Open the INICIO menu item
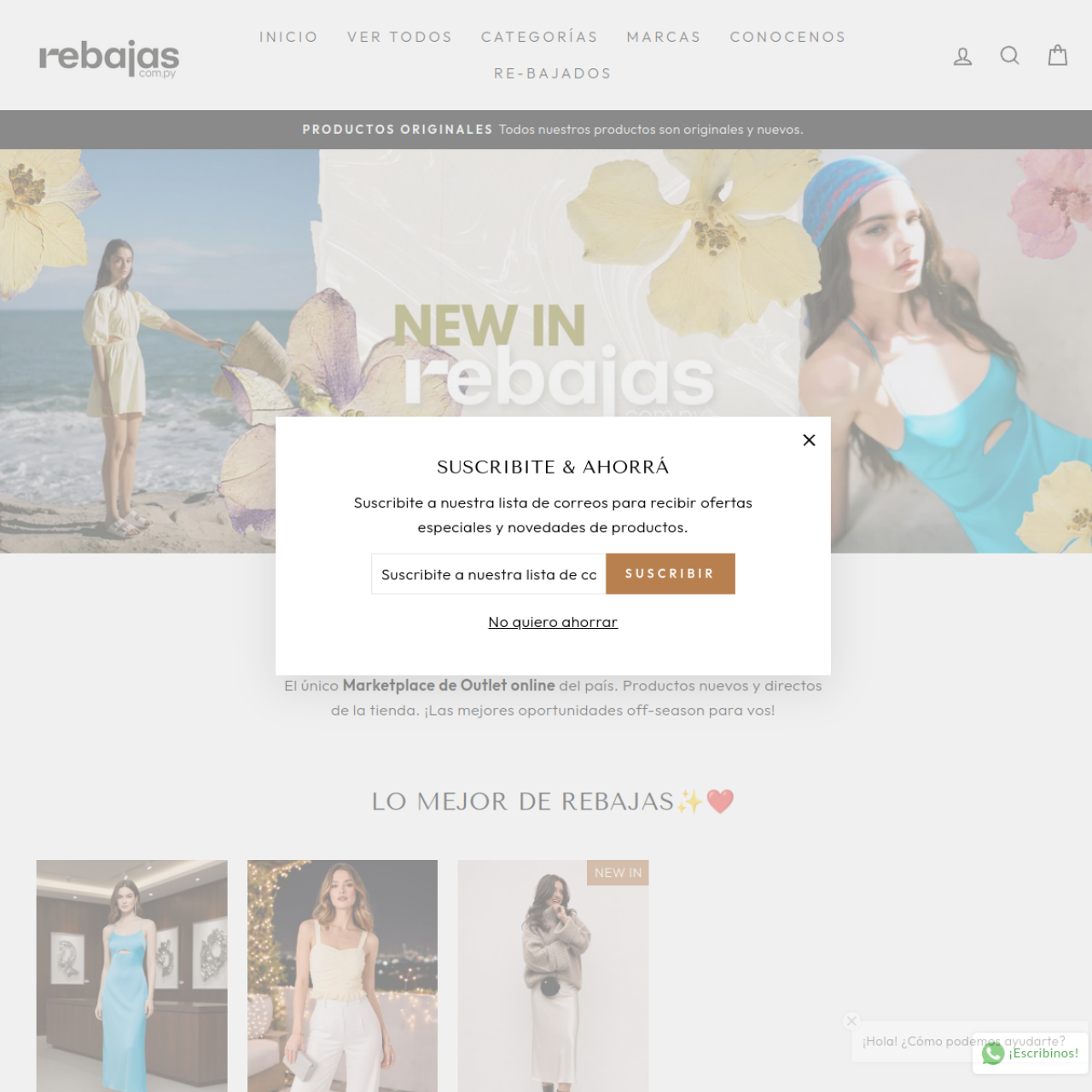Image resolution: width=1092 pixels, height=1092 pixels. point(288,37)
